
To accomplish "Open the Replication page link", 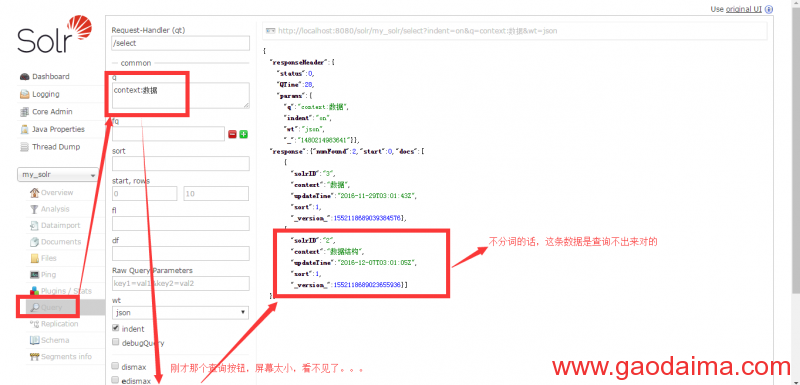I will [x=60, y=324].
